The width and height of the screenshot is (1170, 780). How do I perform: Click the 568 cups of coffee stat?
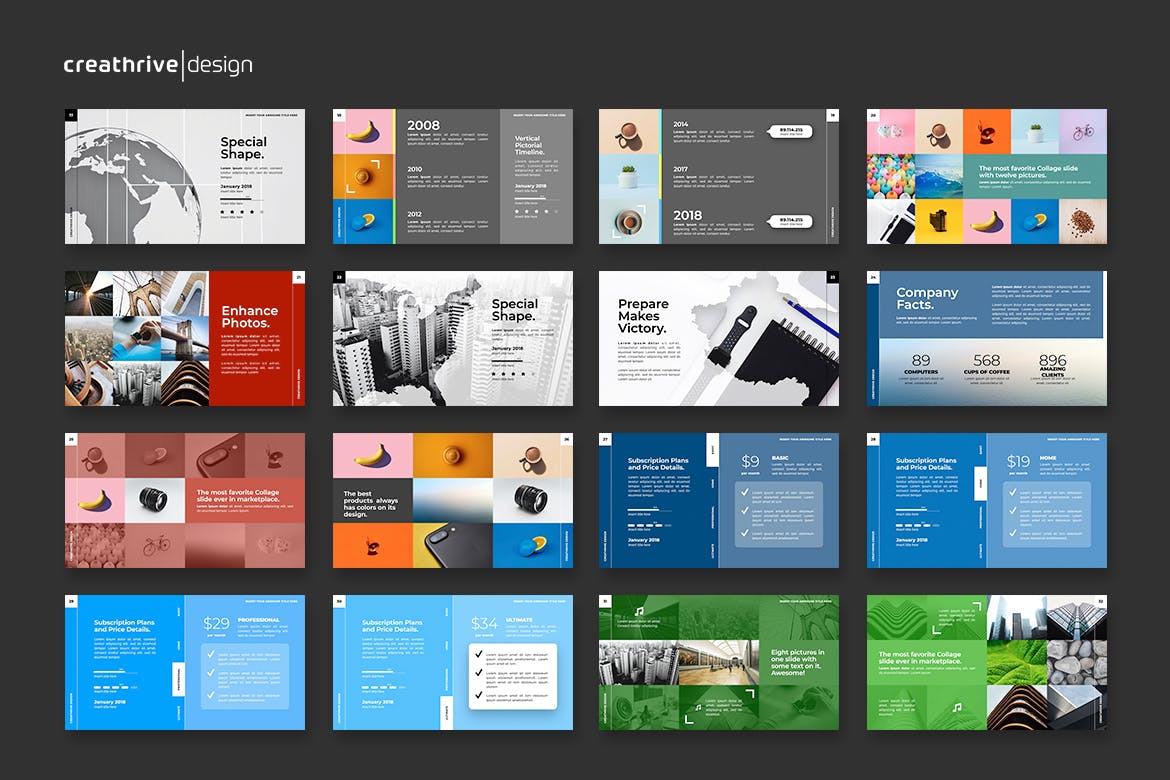coord(986,365)
